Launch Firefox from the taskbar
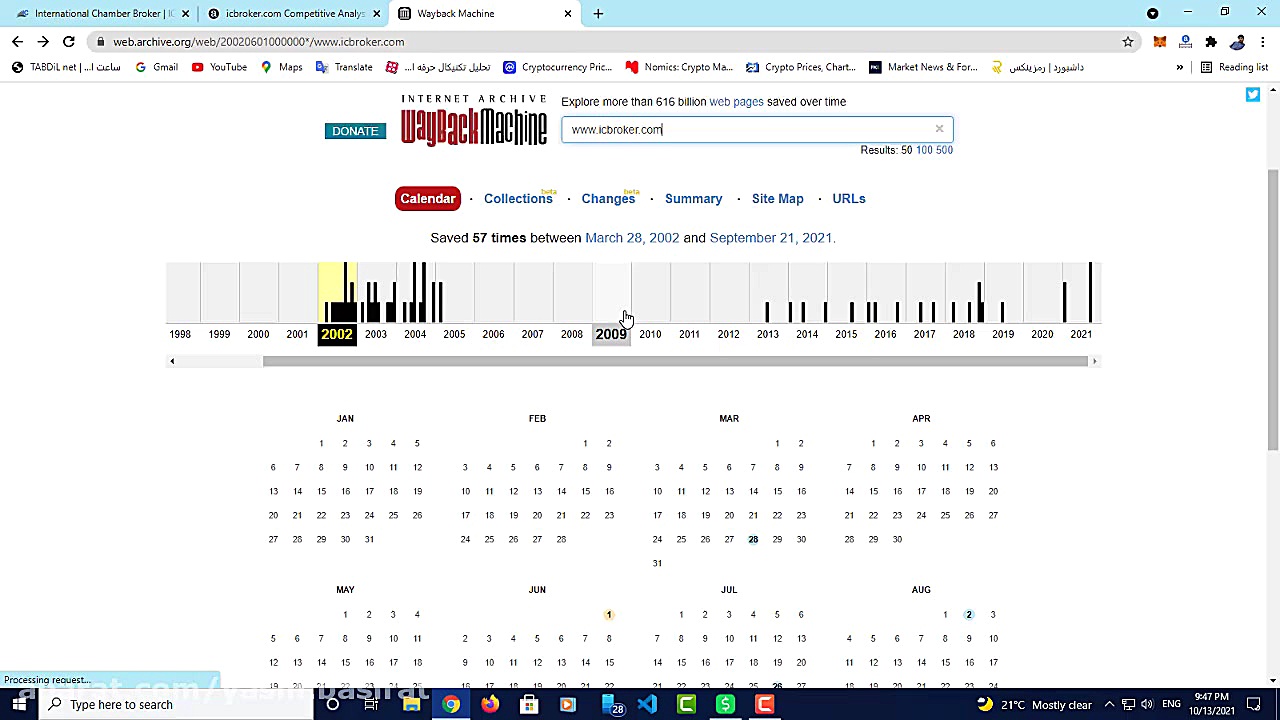 [x=489, y=704]
